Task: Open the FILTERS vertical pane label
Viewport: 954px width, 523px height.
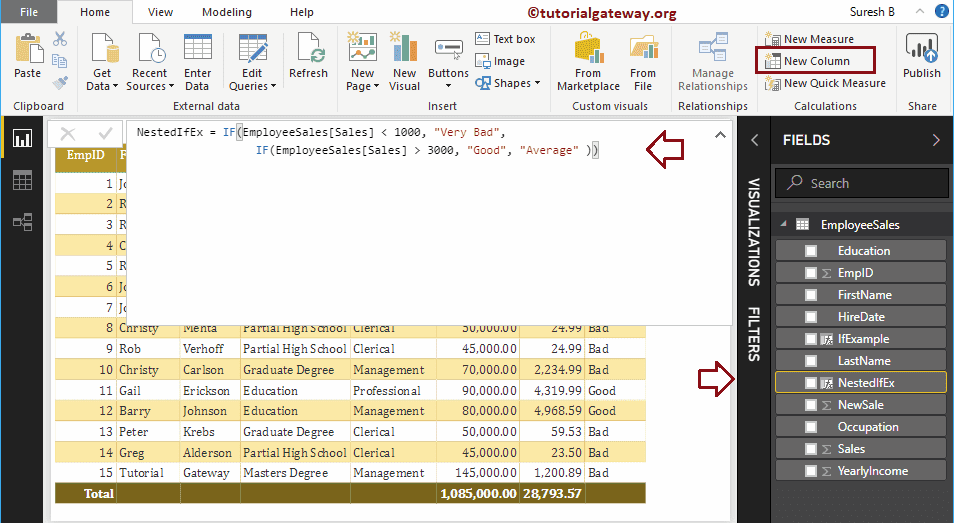Action: 754,334
